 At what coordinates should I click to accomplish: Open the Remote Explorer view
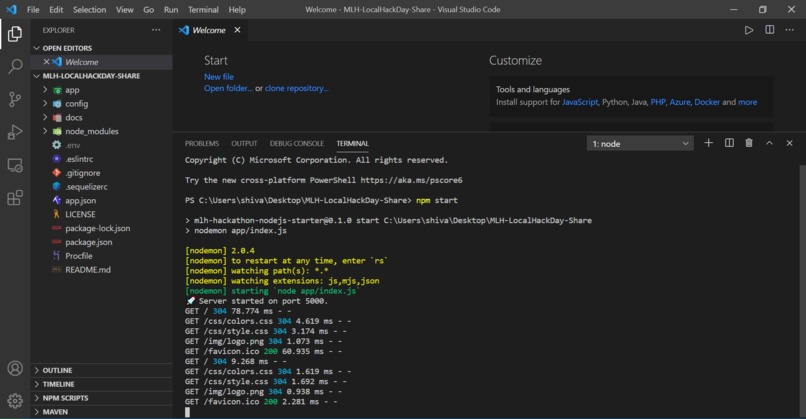tap(15, 165)
